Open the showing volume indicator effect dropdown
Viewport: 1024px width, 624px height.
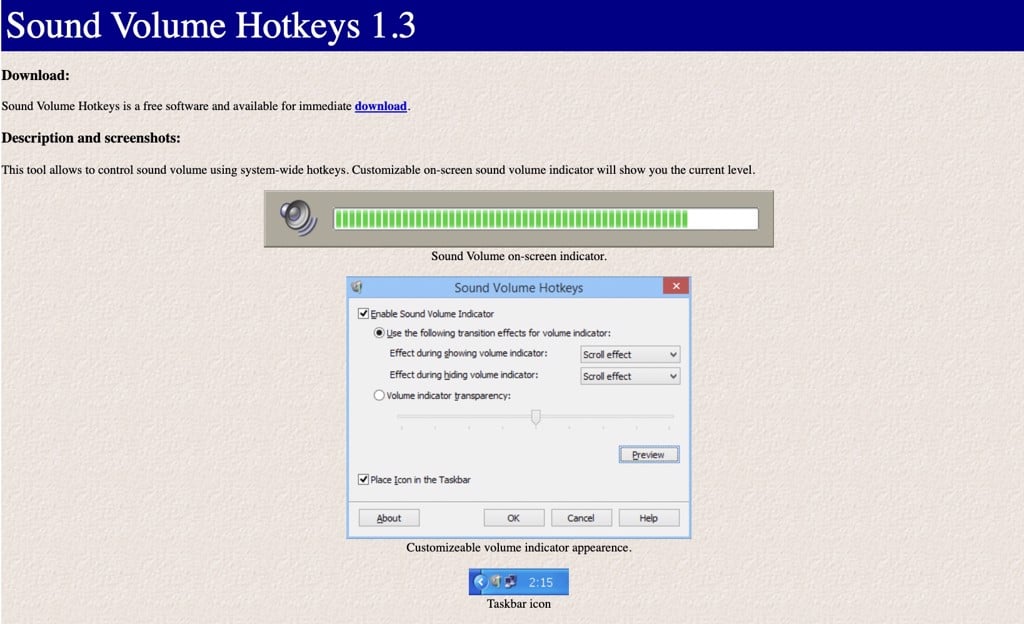630,354
